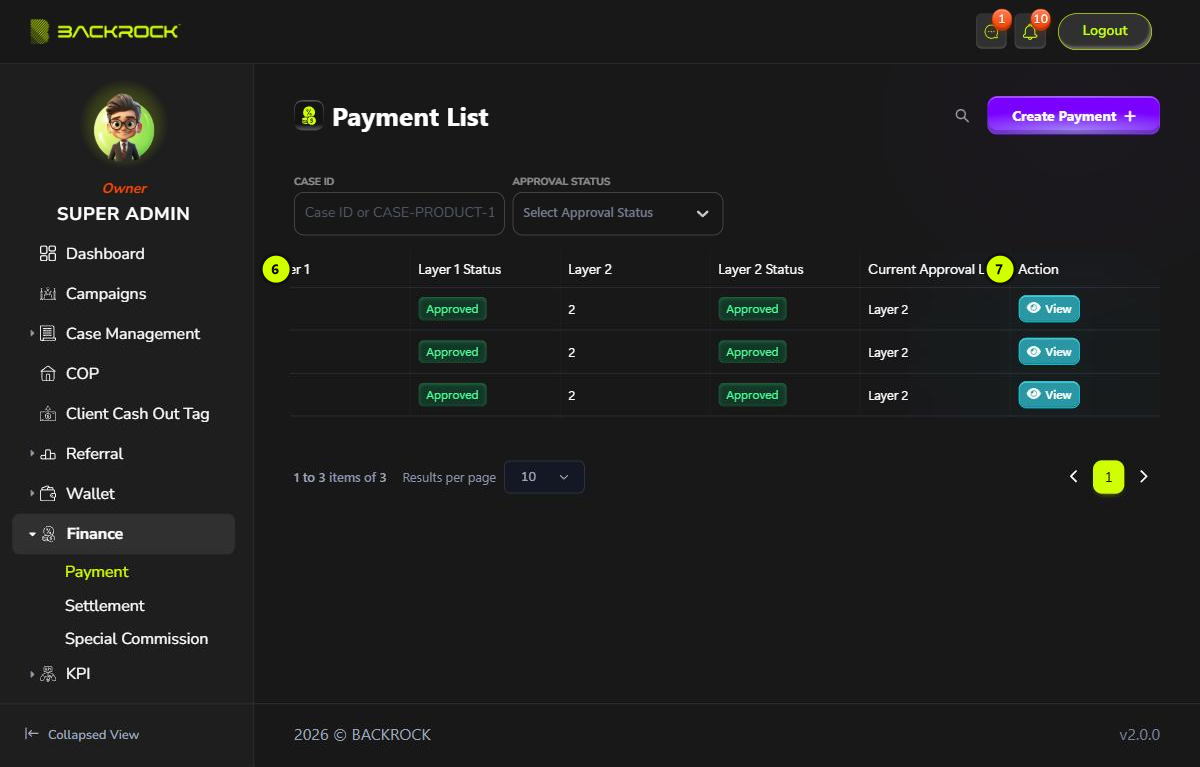This screenshot has height=767, width=1200.
Task: Click the Super Admin avatar
Action: click(x=124, y=130)
